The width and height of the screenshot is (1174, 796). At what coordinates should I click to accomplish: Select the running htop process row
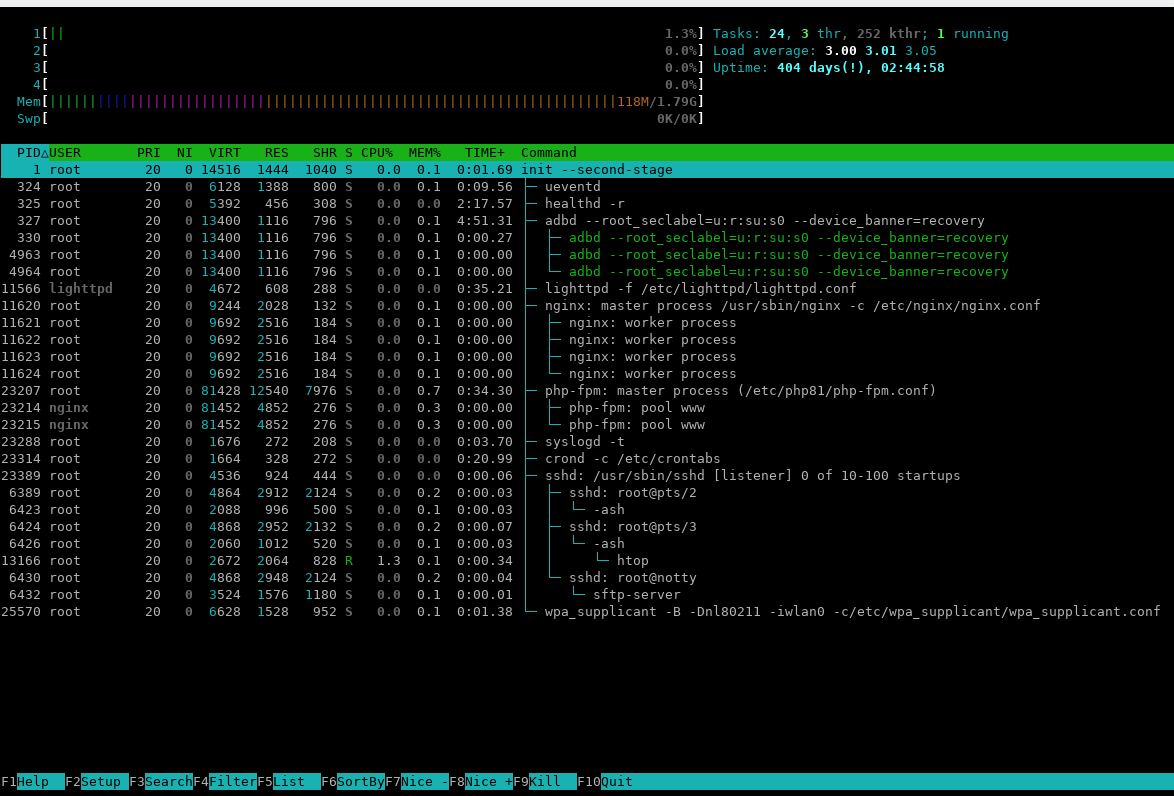coord(587,561)
